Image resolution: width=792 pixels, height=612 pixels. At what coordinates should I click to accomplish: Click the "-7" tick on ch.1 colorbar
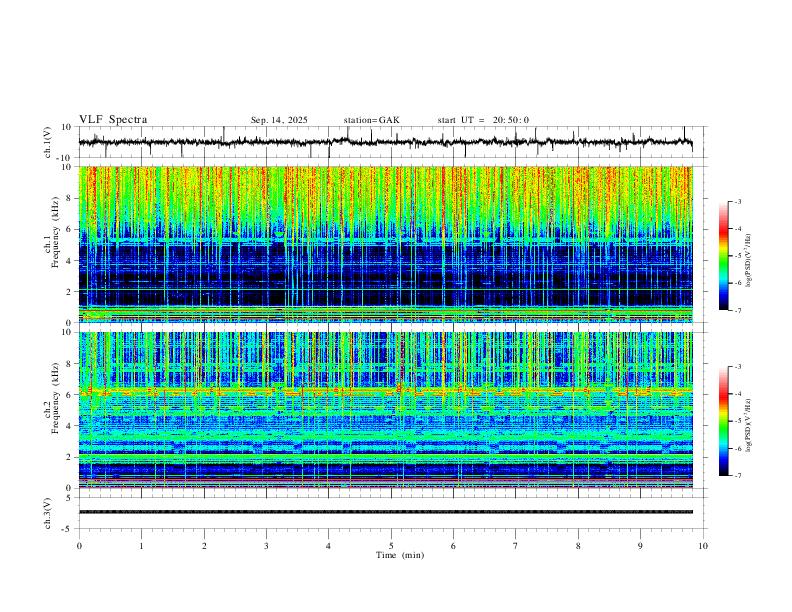tap(737, 311)
